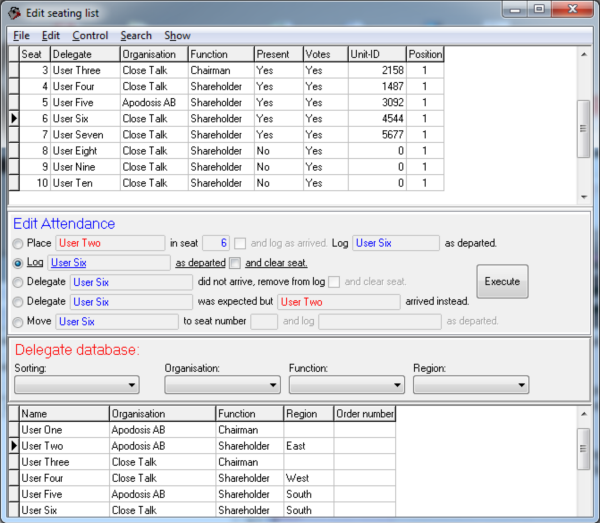Viewport: 600px width, 523px height.
Task: Click the Seat column header
Action: pos(35,54)
